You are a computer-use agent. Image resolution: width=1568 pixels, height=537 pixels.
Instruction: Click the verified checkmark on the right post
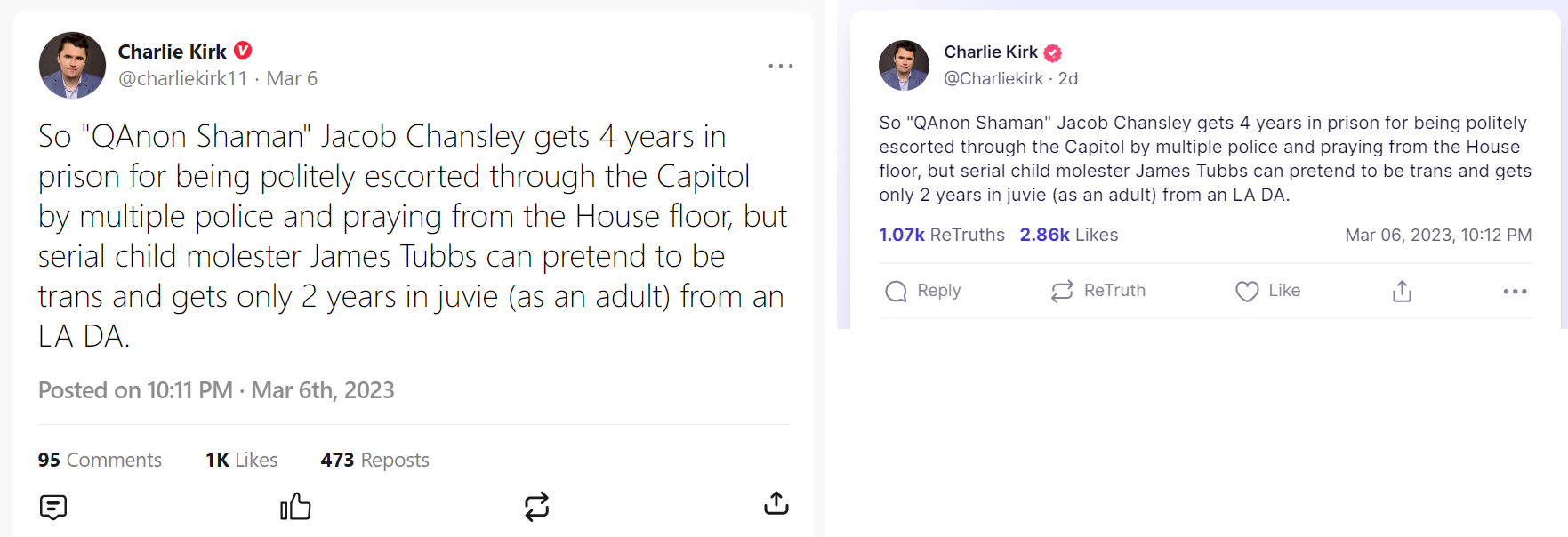click(x=1052, y=52)
